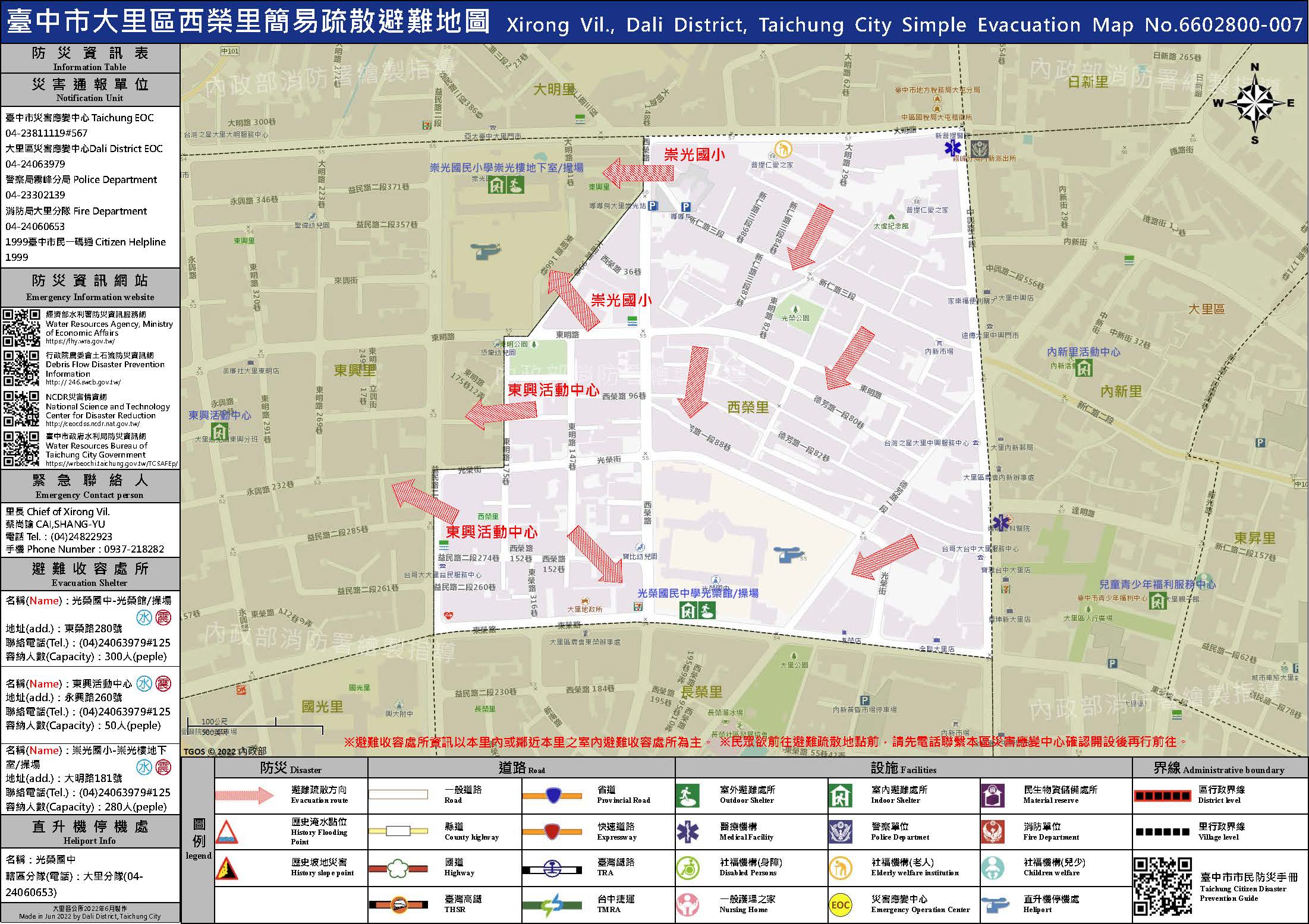Click the legend's Heliport icon
The height and width of the screenshot is (924, 1309).
996,904
